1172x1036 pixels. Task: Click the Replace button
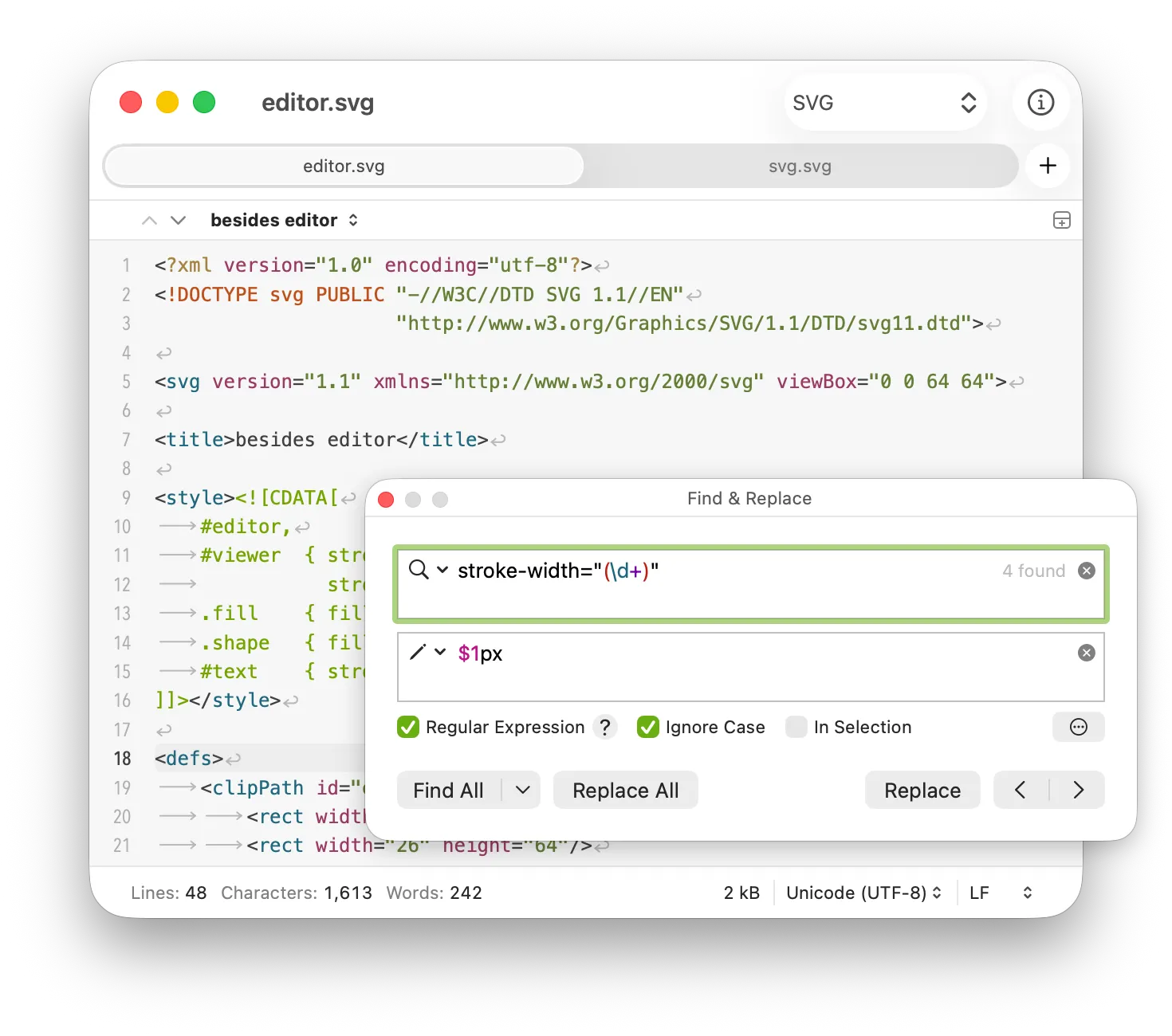(x=922, y=790)
